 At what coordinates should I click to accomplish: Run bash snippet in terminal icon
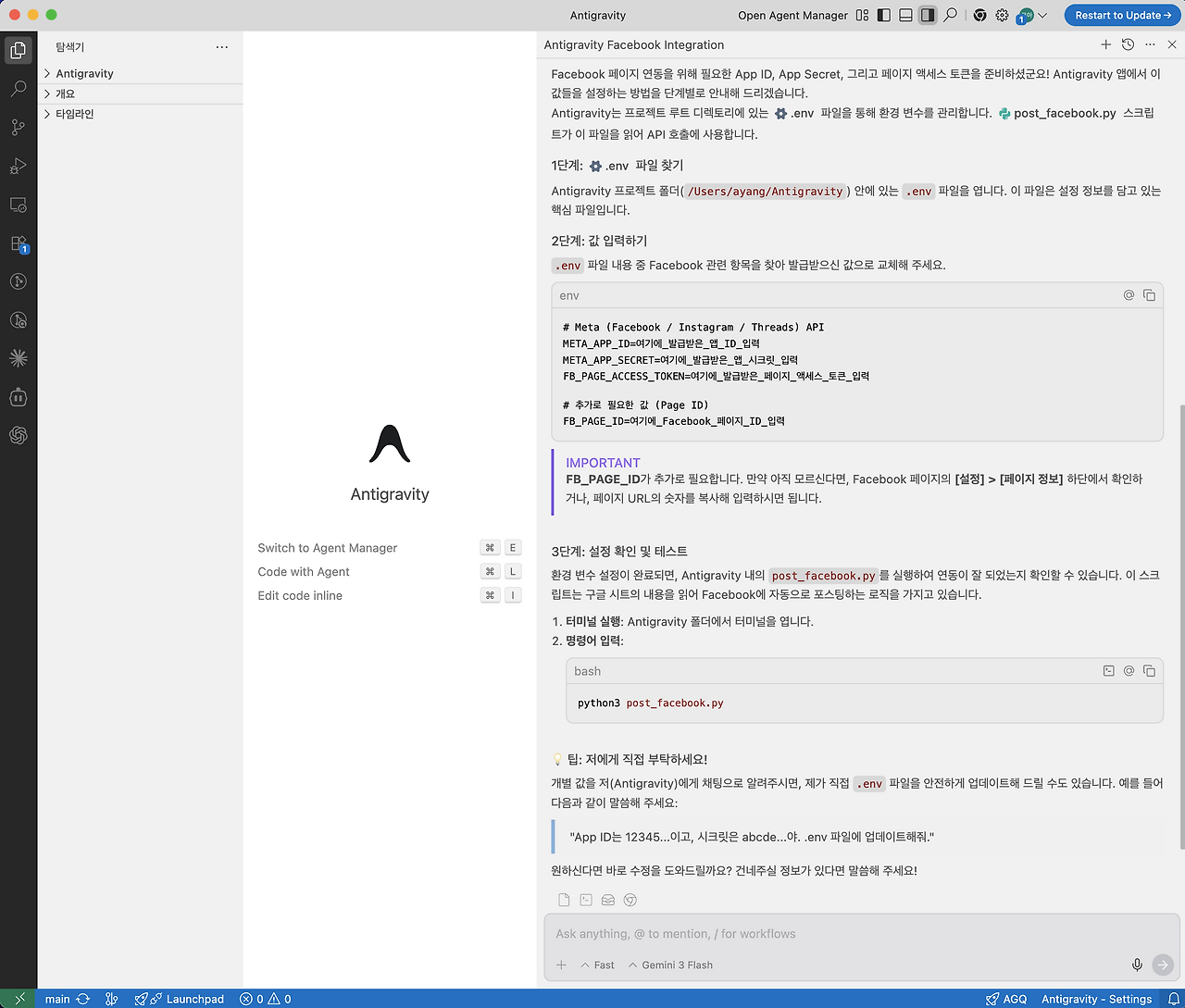pyautogui.click(x=1108, y=671)
